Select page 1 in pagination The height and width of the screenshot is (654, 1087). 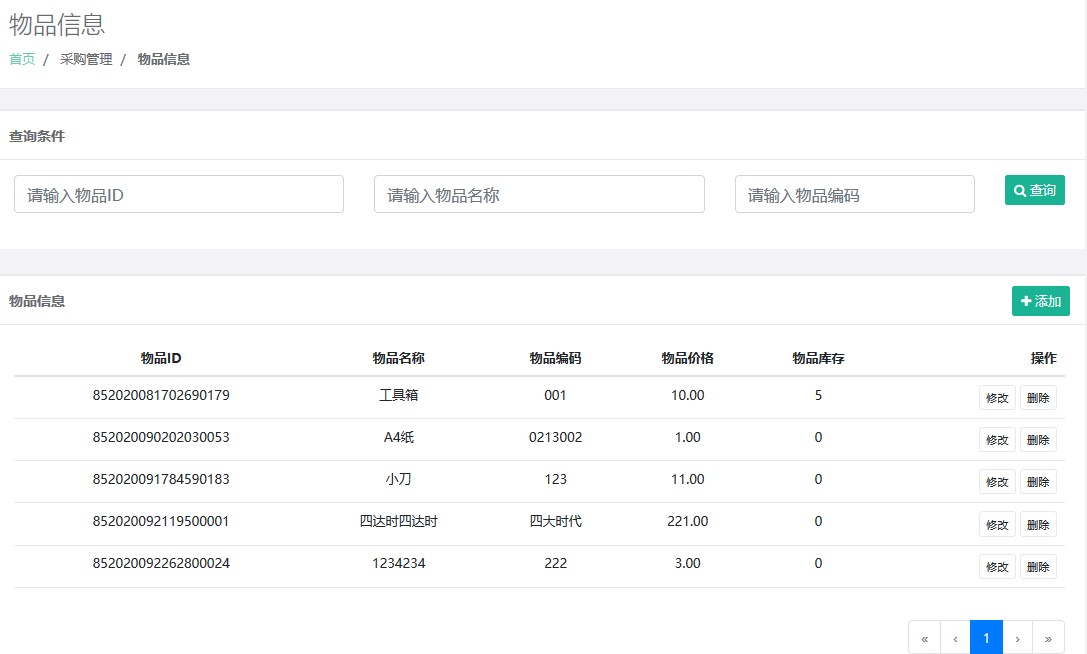[986, 638]
